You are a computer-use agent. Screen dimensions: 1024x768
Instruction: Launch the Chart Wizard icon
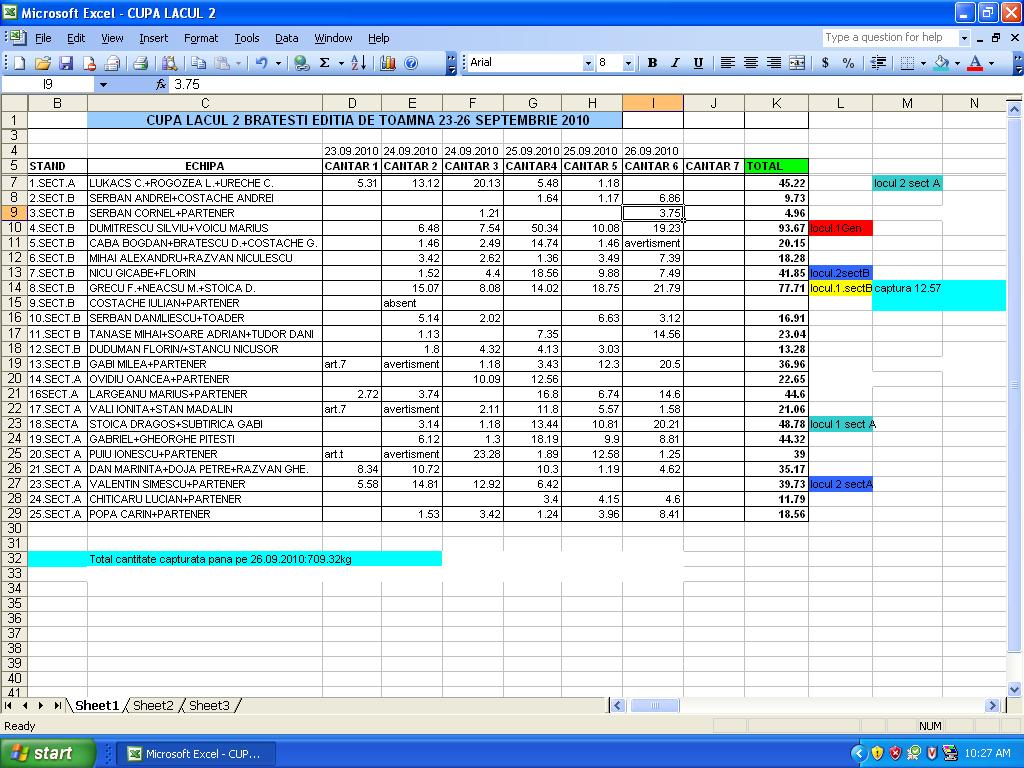click(x=387, y=63)
